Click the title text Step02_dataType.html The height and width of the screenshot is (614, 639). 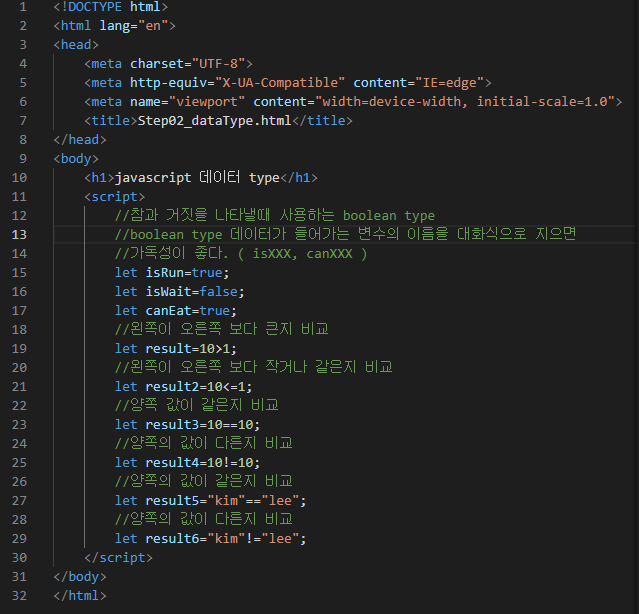[x=214, y=121]
